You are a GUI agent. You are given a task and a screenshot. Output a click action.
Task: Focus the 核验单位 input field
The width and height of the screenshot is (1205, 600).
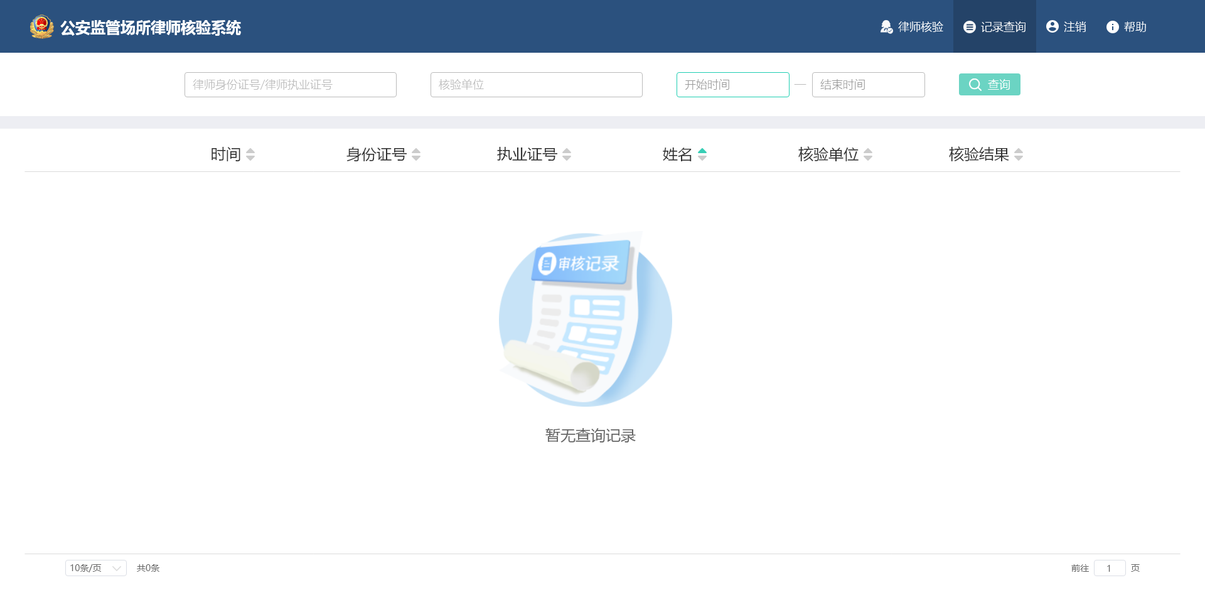536,85
